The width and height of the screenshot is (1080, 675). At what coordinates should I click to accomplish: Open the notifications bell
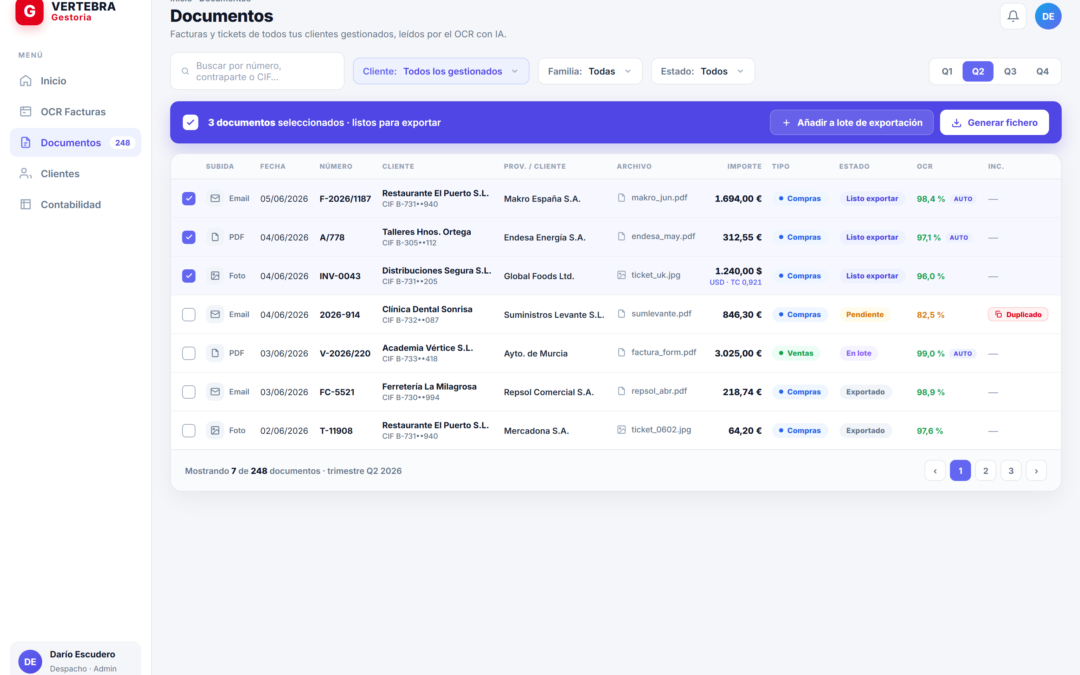(1012, 16)
